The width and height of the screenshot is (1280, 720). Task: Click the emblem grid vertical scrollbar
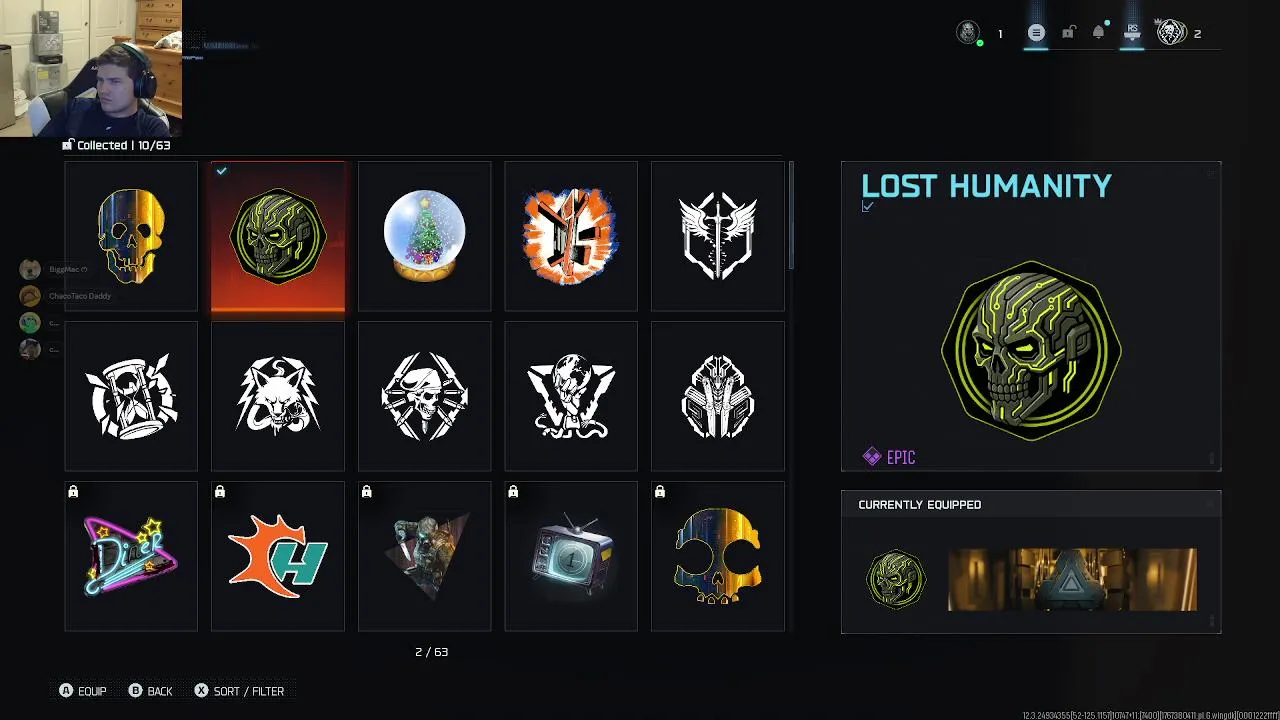coord(791,215)
